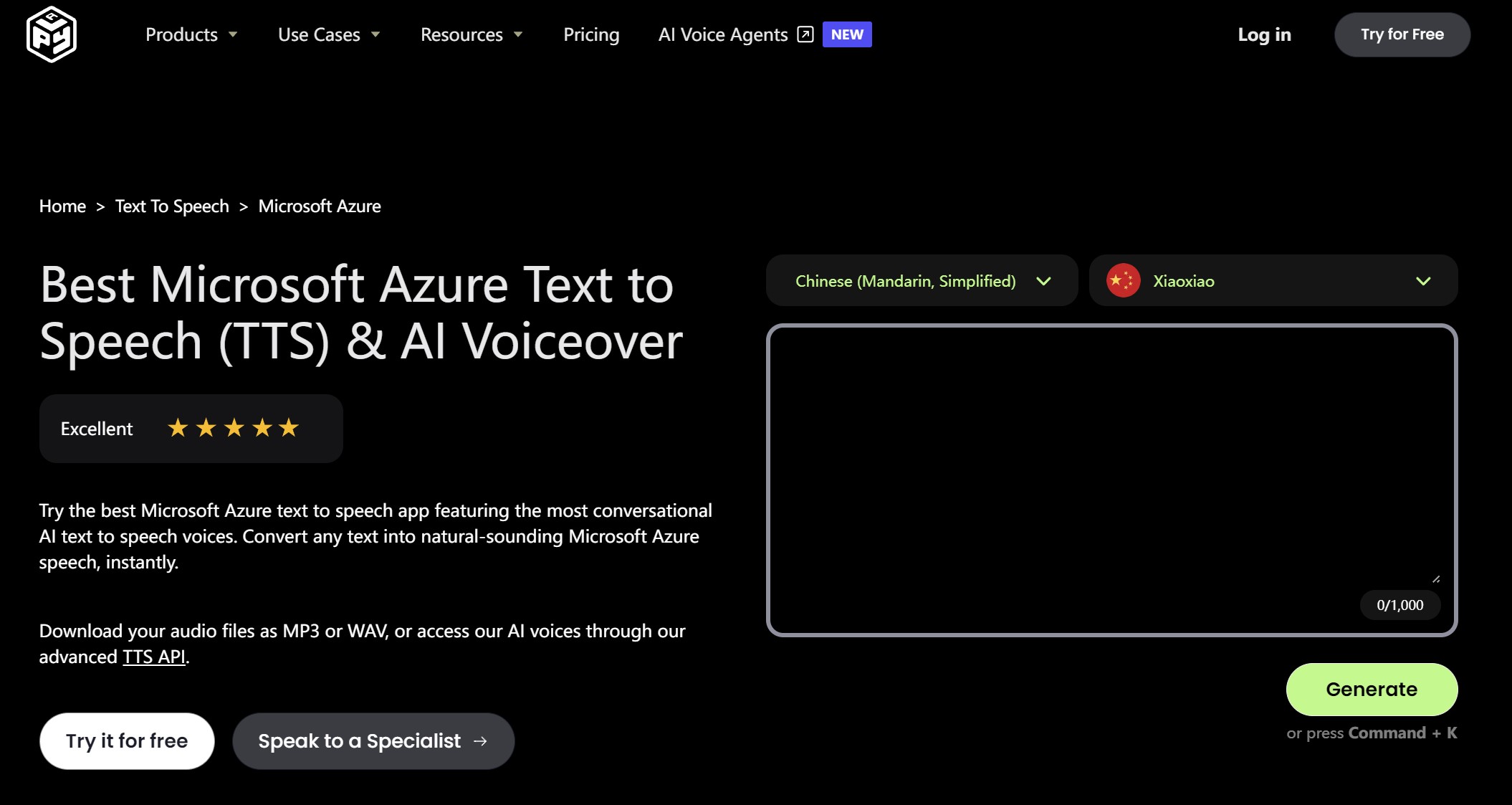Click the 0/1,000 character counter
1512x805 pixels.
[1400, 605]
